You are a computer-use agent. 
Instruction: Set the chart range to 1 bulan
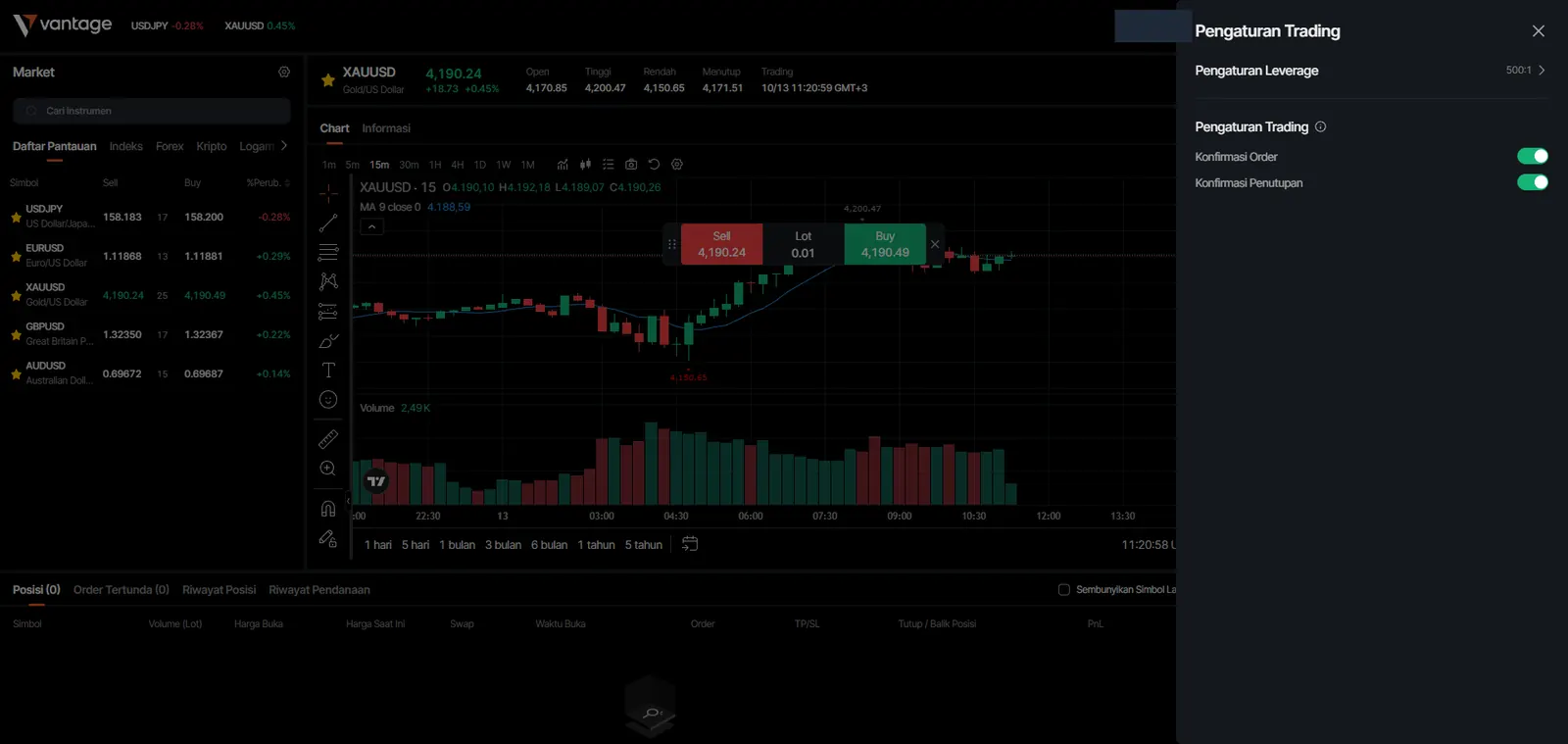[x=457, y=545]
